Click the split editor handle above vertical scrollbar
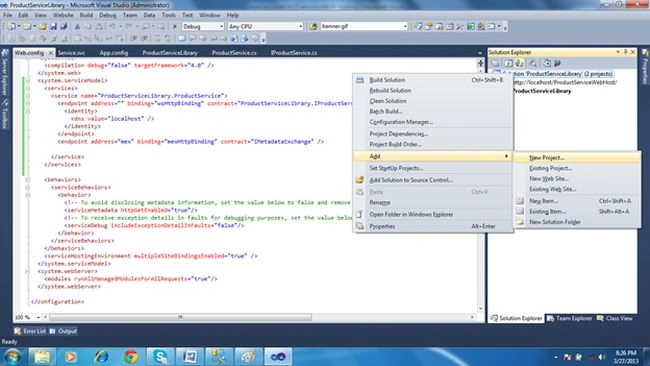650x366 pixels. point(480,63)
